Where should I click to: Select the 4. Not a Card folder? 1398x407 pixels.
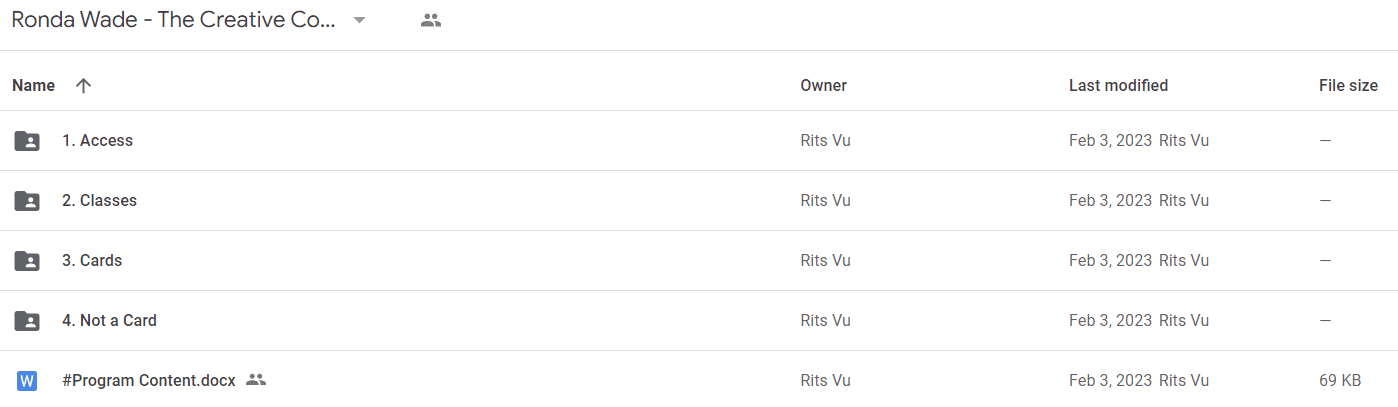pos(109,321)
